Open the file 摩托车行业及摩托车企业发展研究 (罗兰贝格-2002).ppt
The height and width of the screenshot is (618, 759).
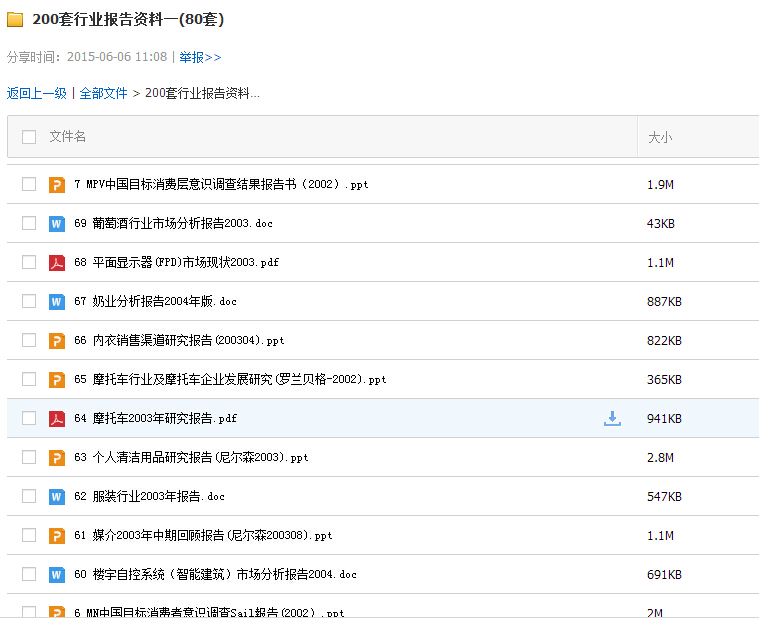[x=230, y=379]
